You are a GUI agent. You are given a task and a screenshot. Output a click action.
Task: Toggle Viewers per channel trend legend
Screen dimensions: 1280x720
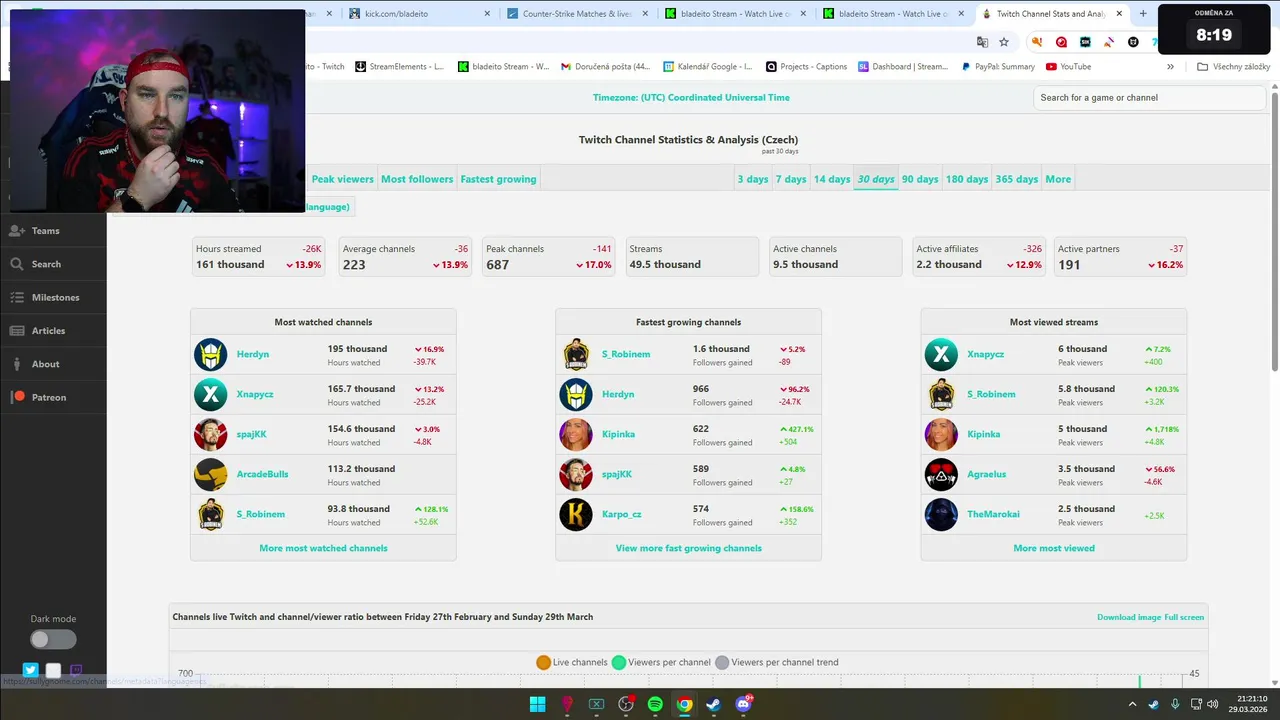coord(777,662)
